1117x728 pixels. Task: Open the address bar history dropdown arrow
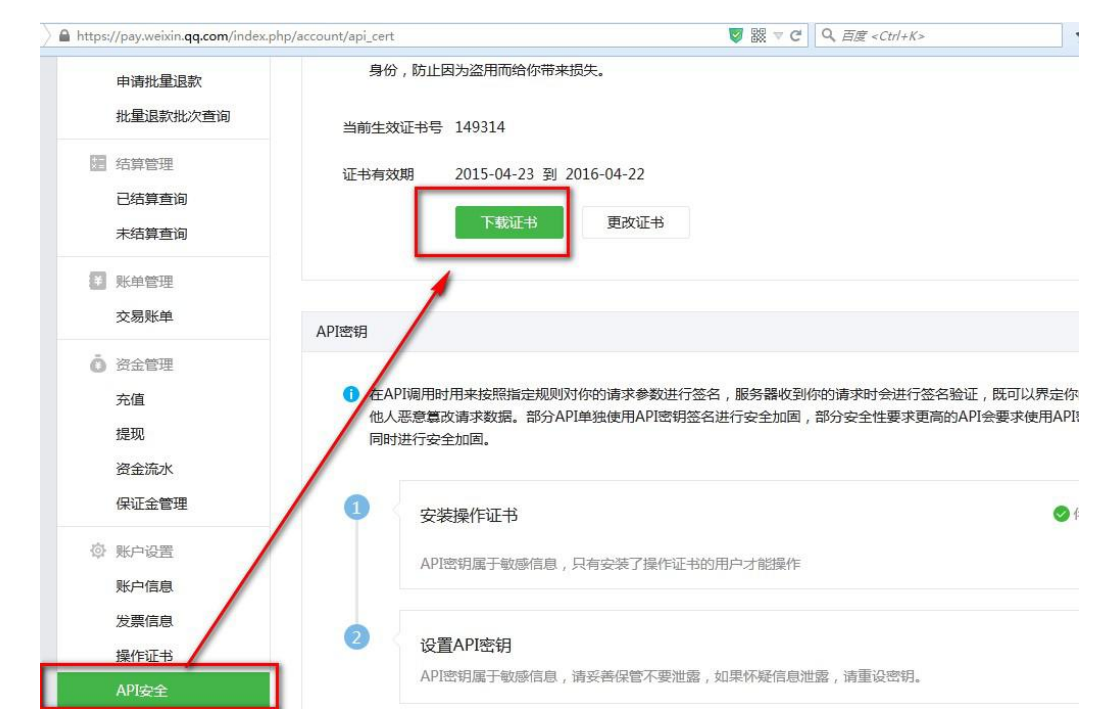click(778, 36)
